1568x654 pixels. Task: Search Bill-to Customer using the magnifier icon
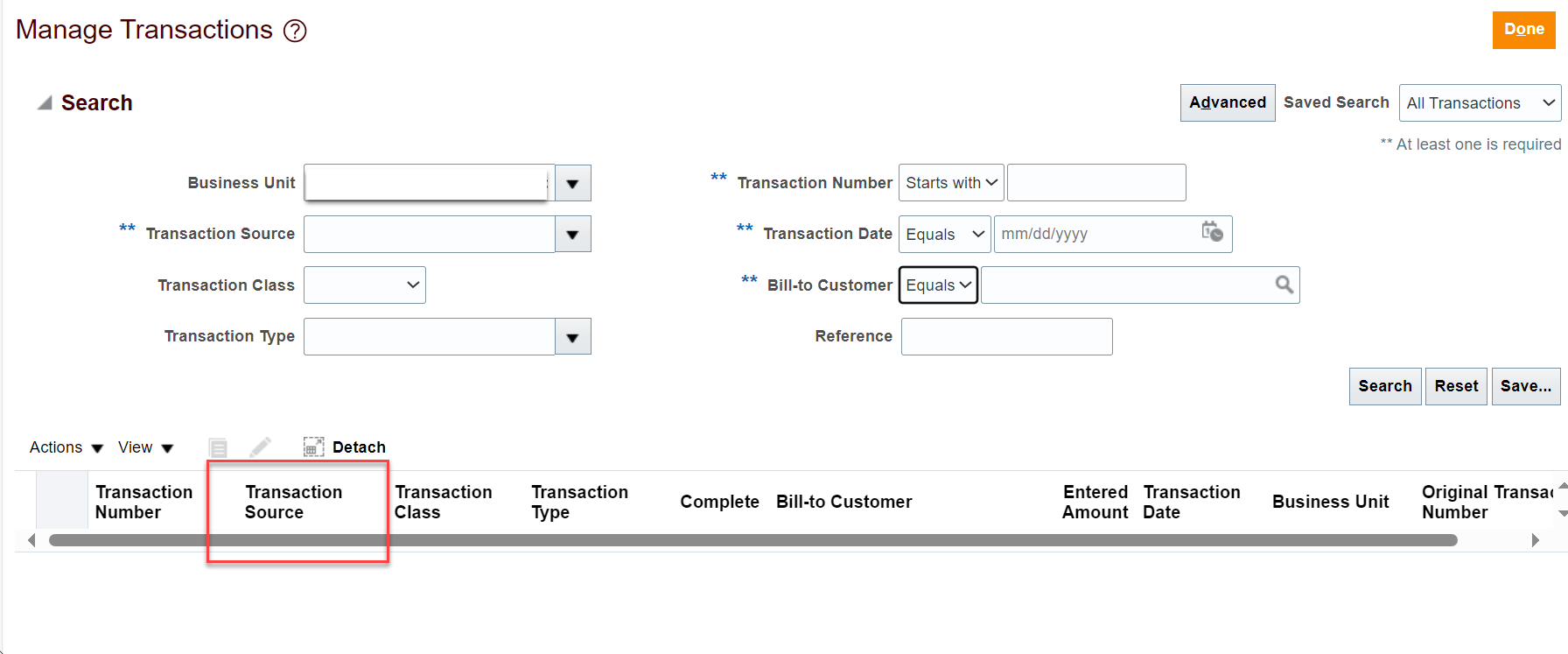pos(1284,285)
